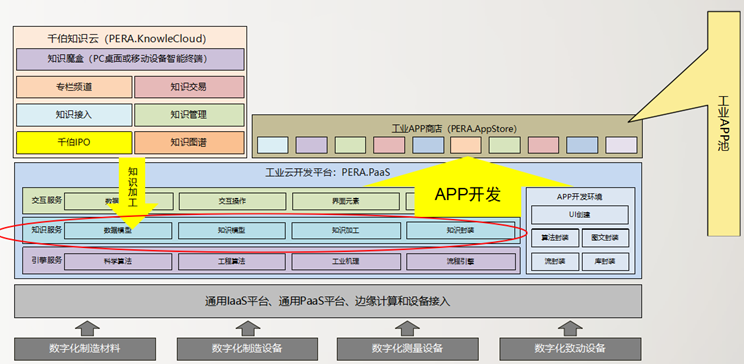Select the 数据模型 box in 知识服务
This screenshot has width=744, height=364.
[118, 231]
